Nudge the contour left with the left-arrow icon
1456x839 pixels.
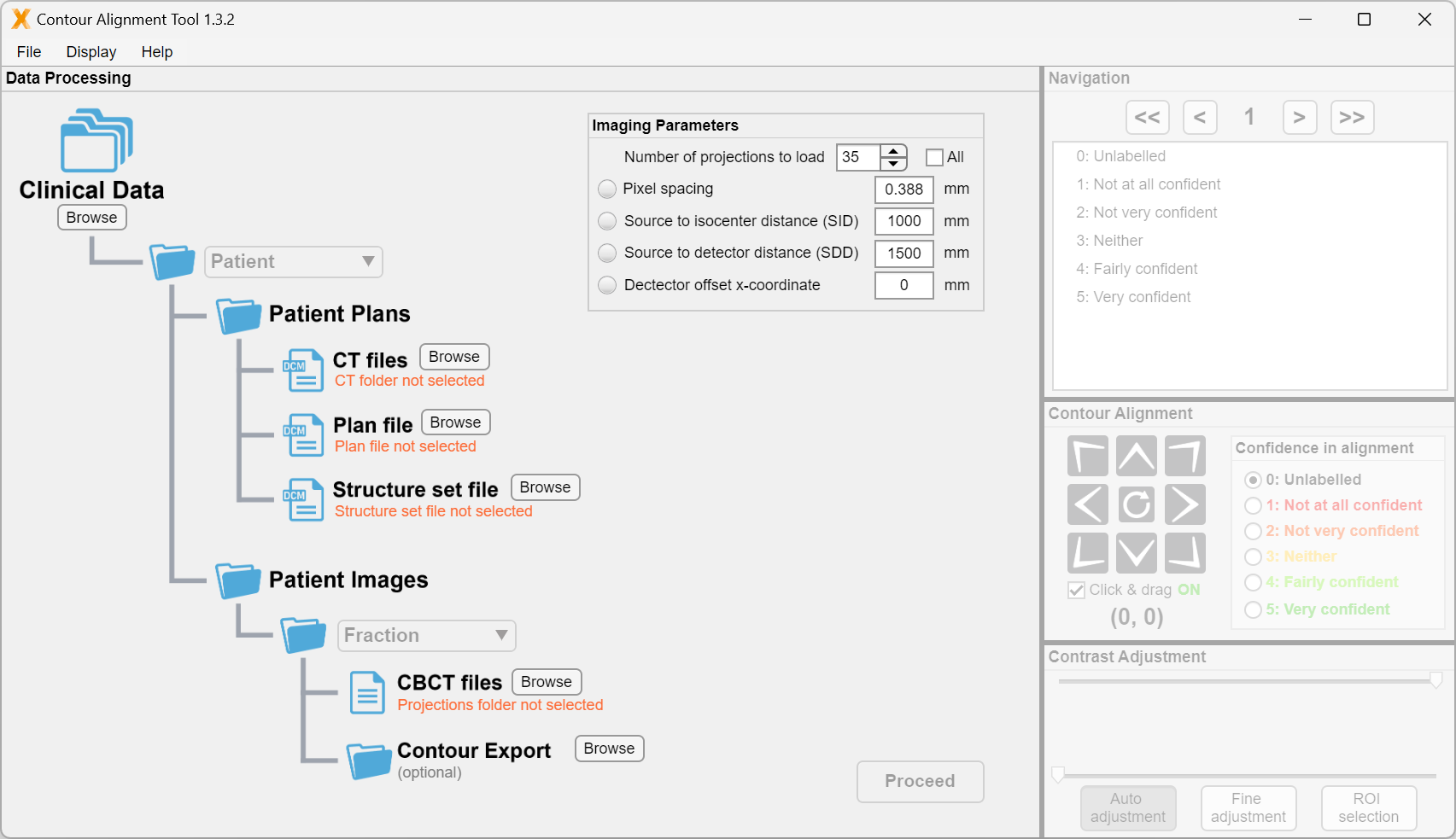pyautogui.click(x=1087, y=504)
